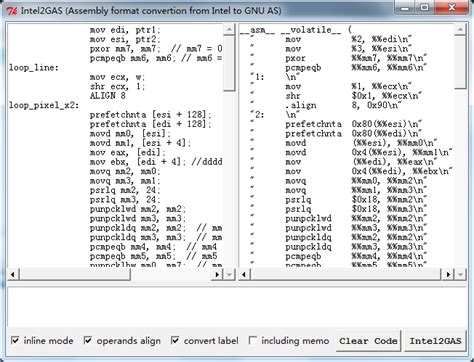Click 'psrlq $0x18, %%mm2' output line
Screen dimensions: 474x362
356,200
